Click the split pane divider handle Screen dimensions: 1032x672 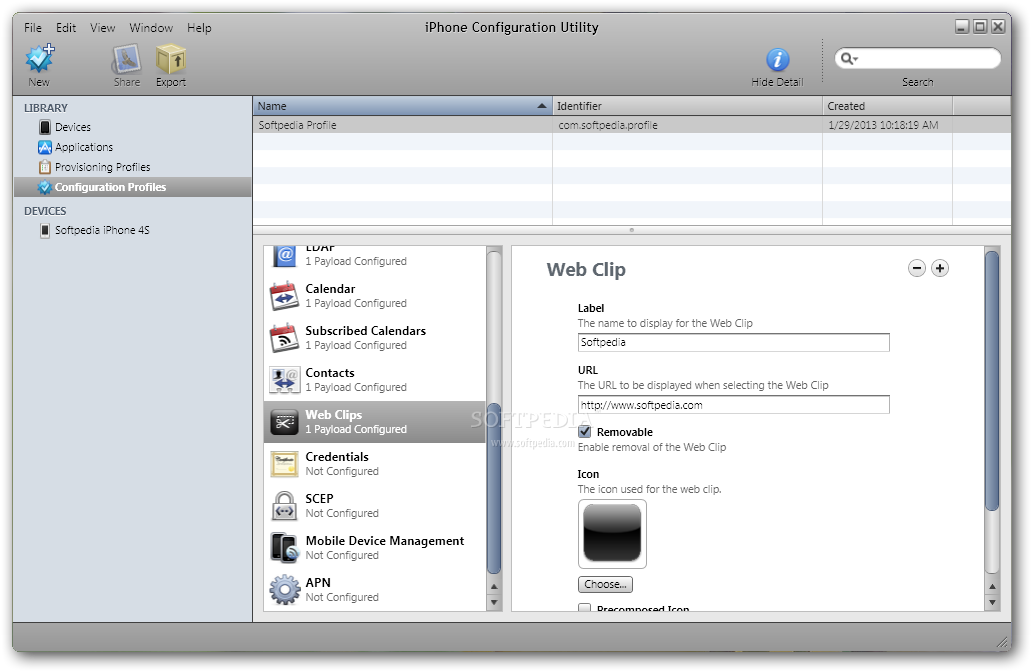[x=632, y=230]
